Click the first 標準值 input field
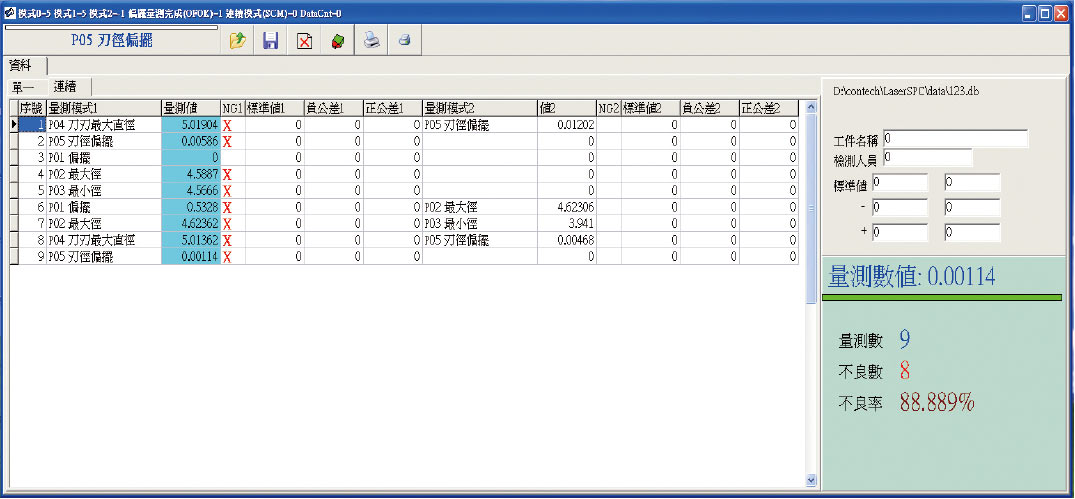Viewport: 1075px width, 499px height. tap(899, 182)
